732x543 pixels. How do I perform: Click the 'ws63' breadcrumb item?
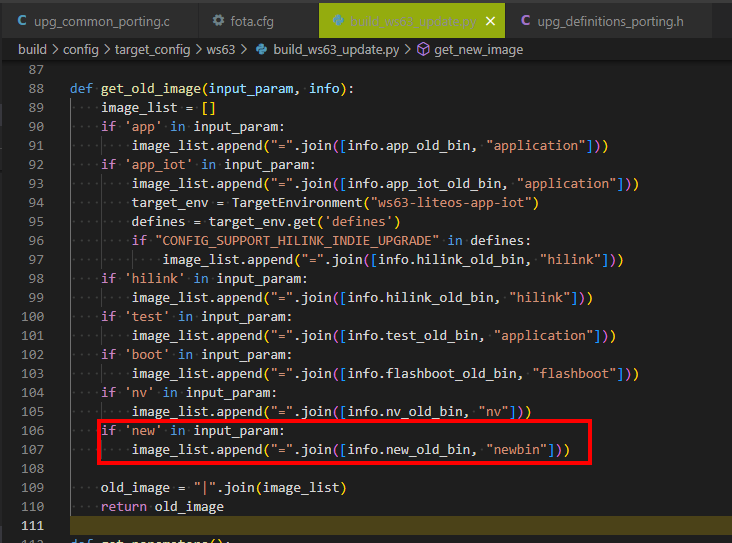tap(221, 49)
